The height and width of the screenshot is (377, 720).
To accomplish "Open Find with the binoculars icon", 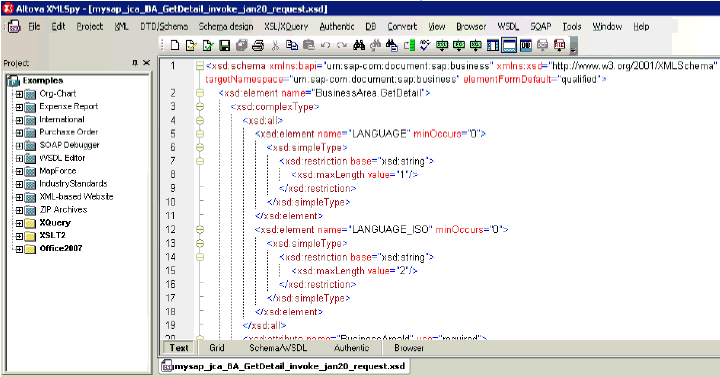I will click(x=359, y=45).
